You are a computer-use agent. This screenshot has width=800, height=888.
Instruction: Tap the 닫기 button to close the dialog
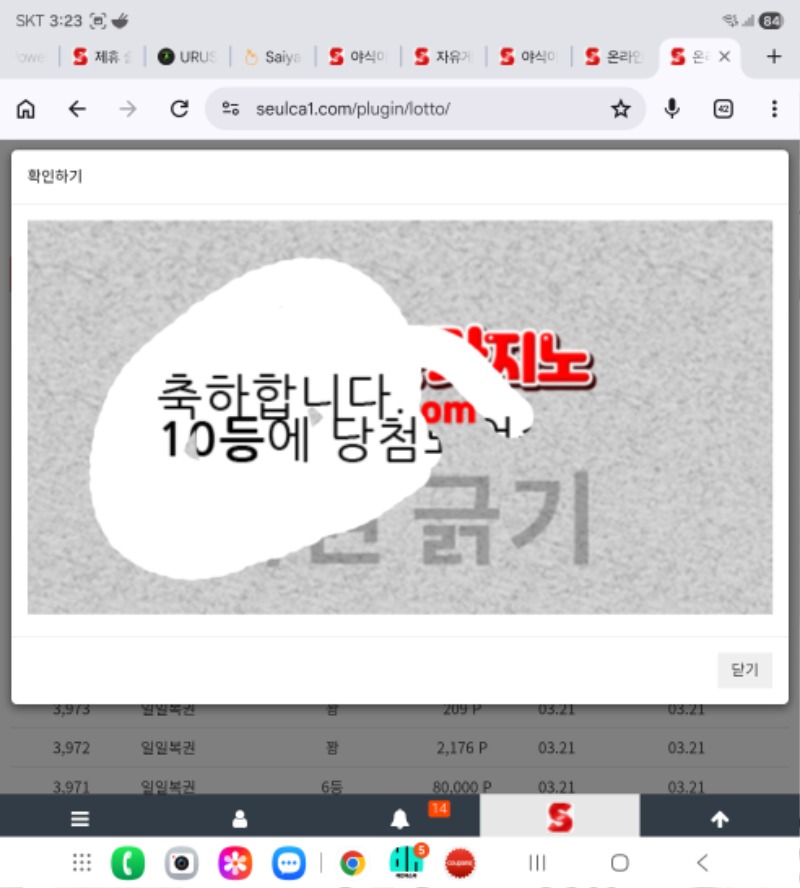[x=744, y=670]
